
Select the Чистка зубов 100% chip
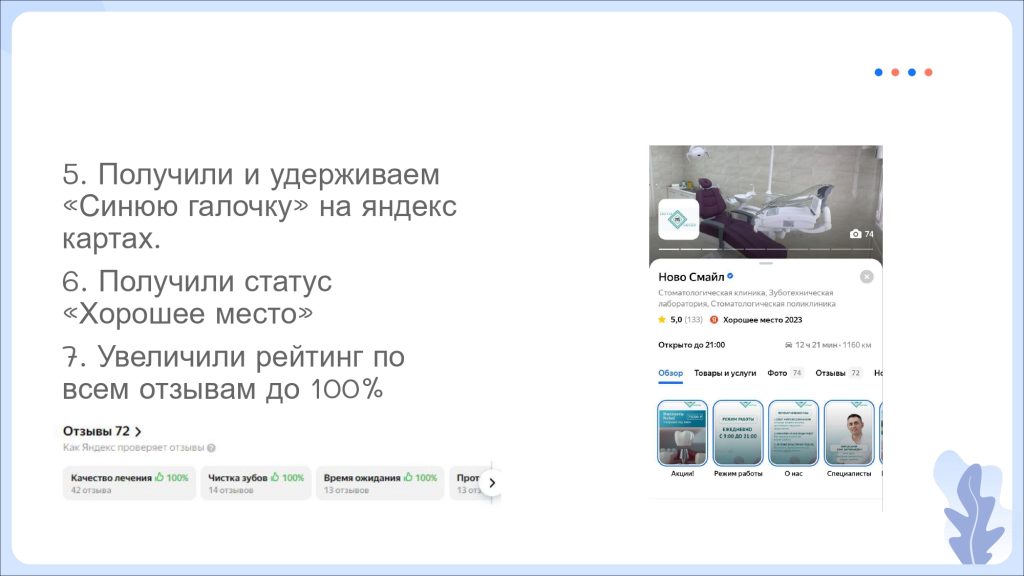tap(255, 483)
